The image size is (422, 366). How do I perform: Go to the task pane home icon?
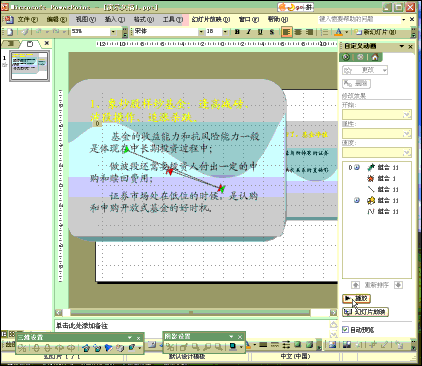375,57
